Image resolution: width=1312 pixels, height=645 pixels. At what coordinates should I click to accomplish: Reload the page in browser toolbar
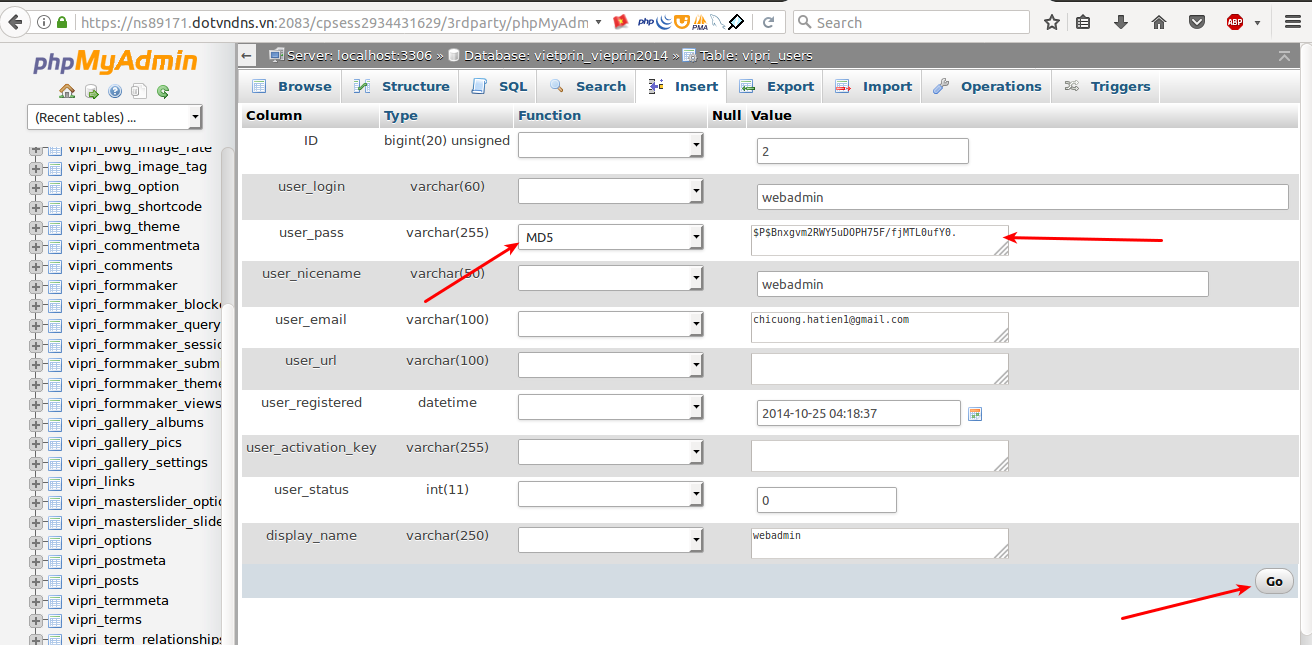point(767,22)
